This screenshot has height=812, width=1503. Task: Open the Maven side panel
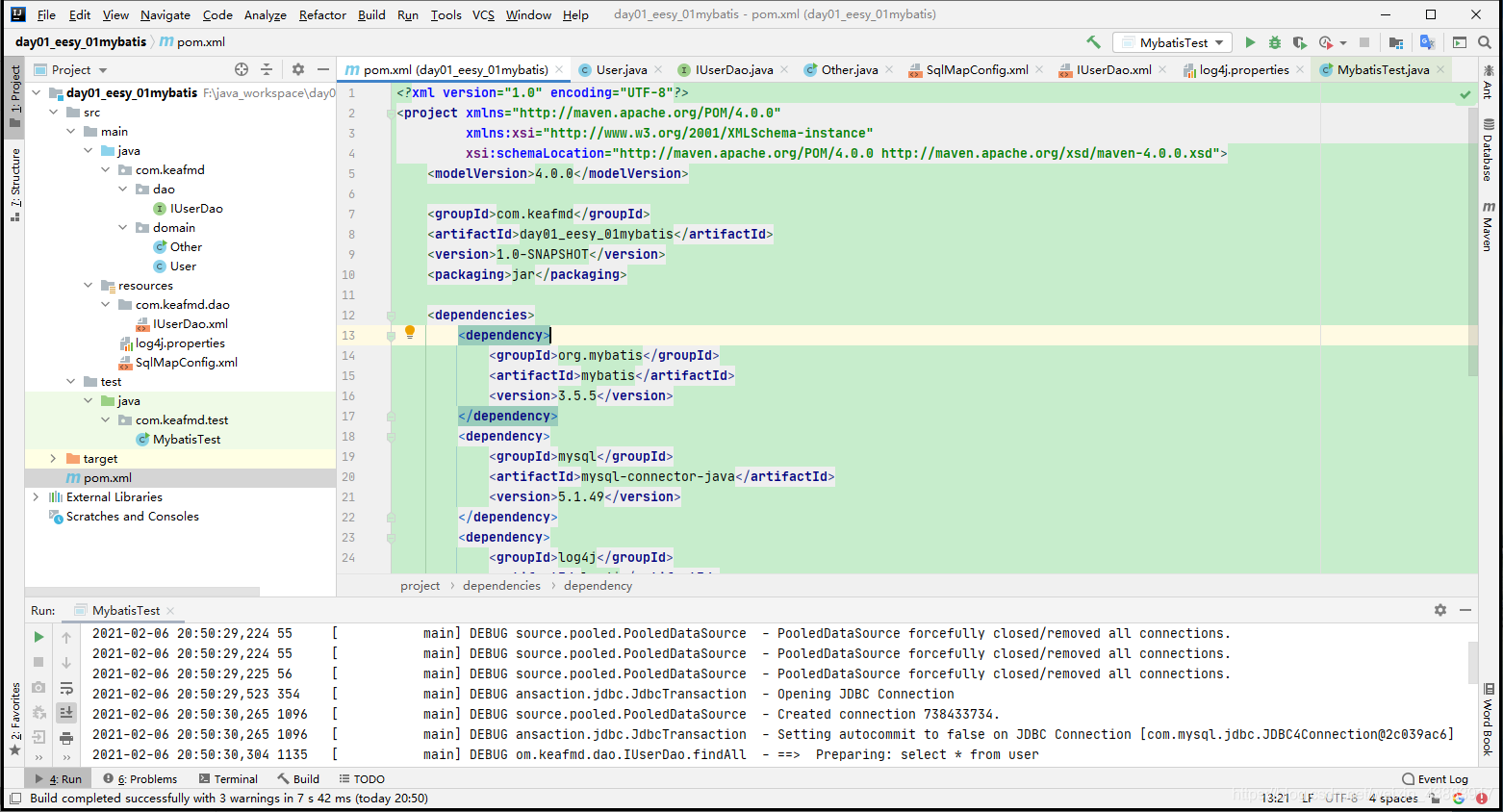1488,227
